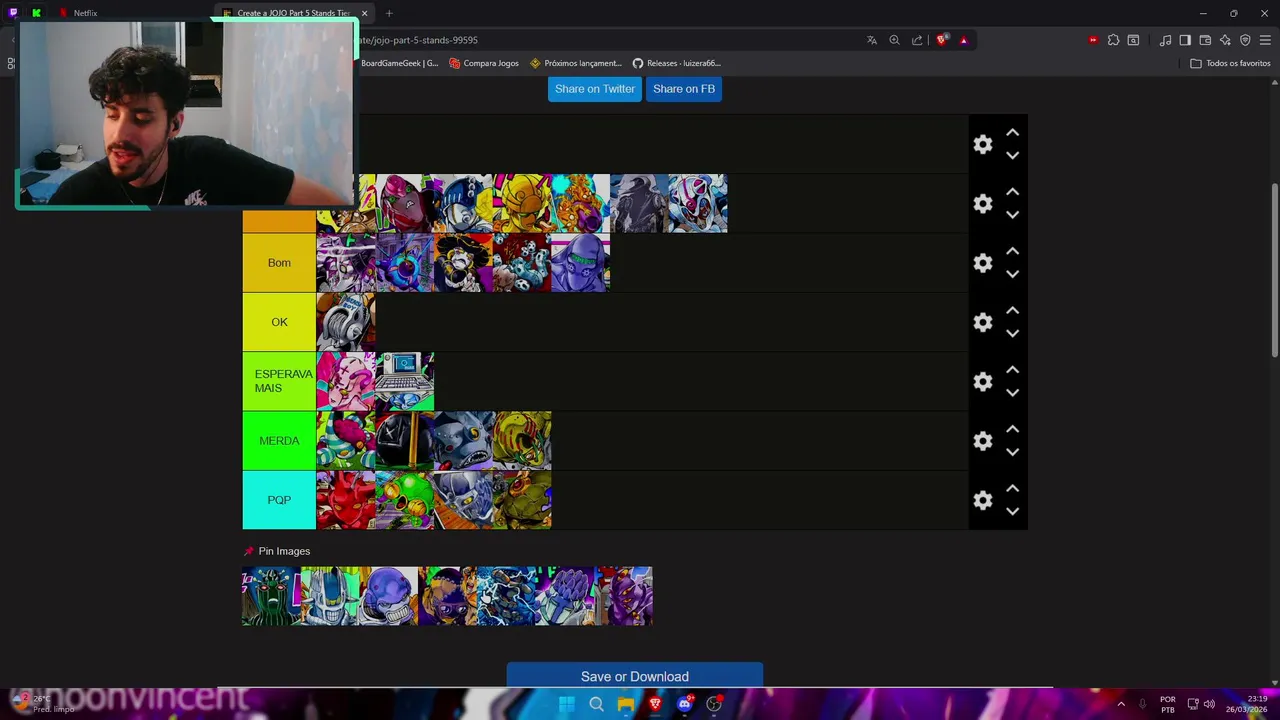Screen dimensions: 1280x720
Task: Open Brave Rewards triangle icon
Action: coord(963,40)
